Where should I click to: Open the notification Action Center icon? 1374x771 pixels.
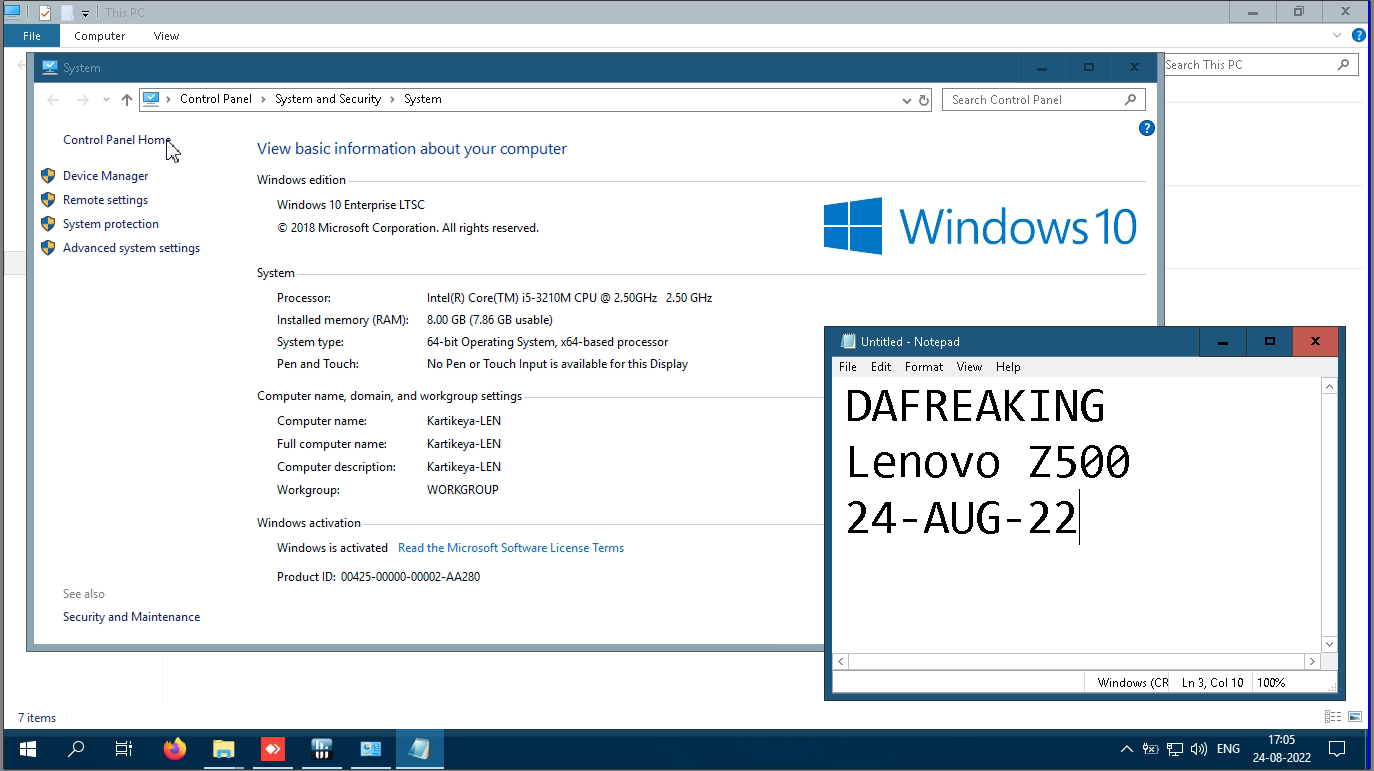(x=1336, y=749)
